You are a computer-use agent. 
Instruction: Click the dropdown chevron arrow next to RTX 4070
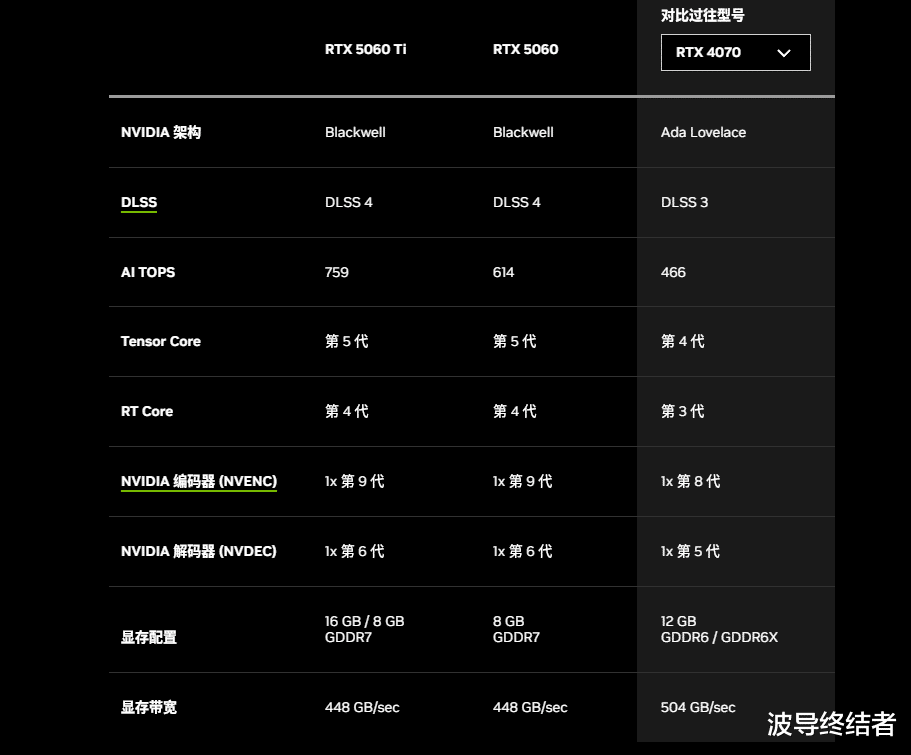point(784,53)
